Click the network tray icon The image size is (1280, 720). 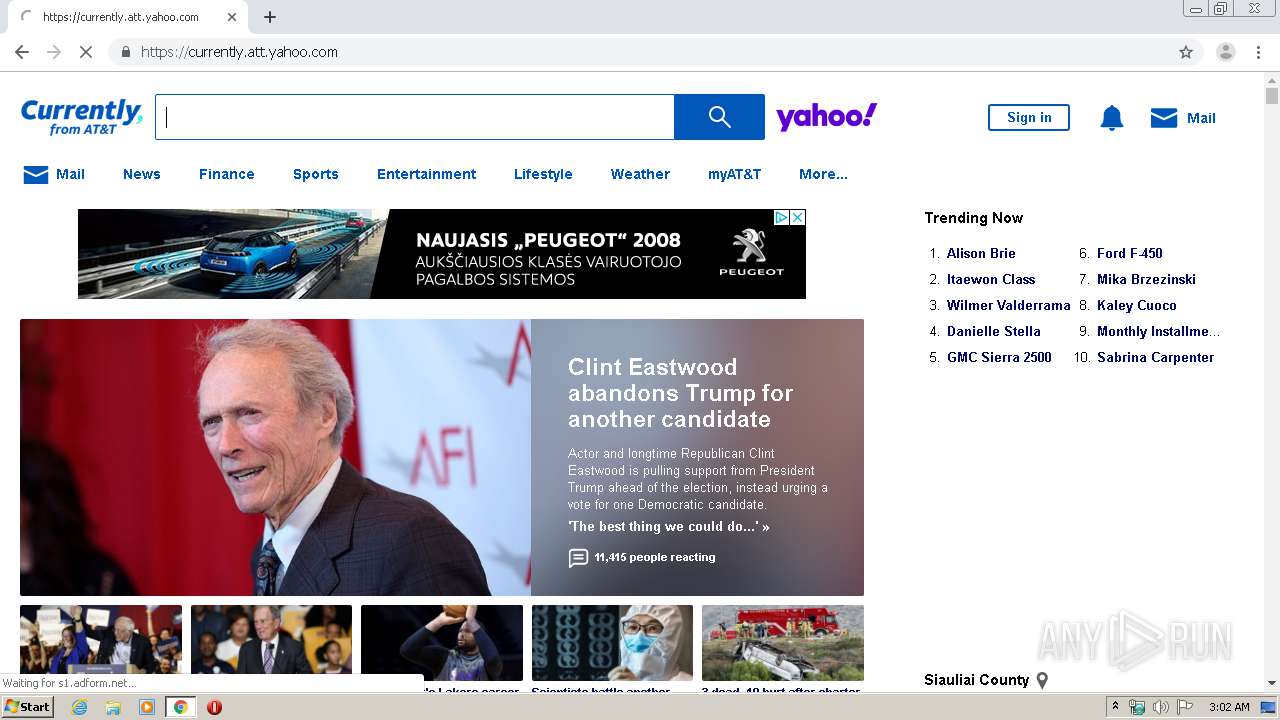click(x=1137, y=707)
